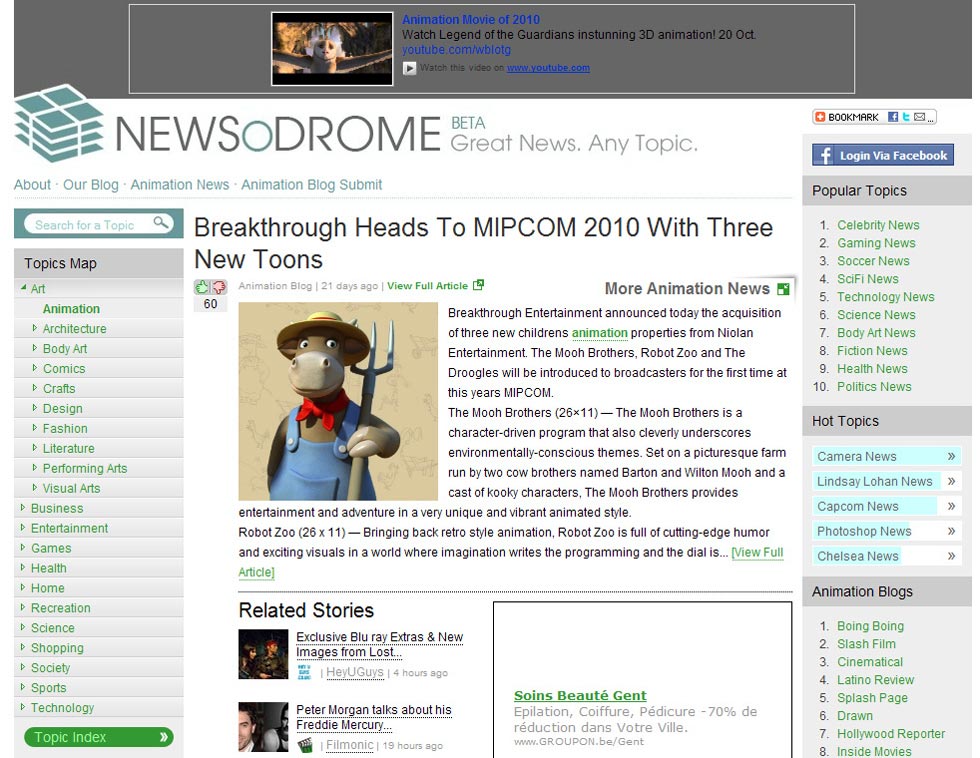Share via the Twitter bookmark icon
Screen dimensions: 980x758
906,117
